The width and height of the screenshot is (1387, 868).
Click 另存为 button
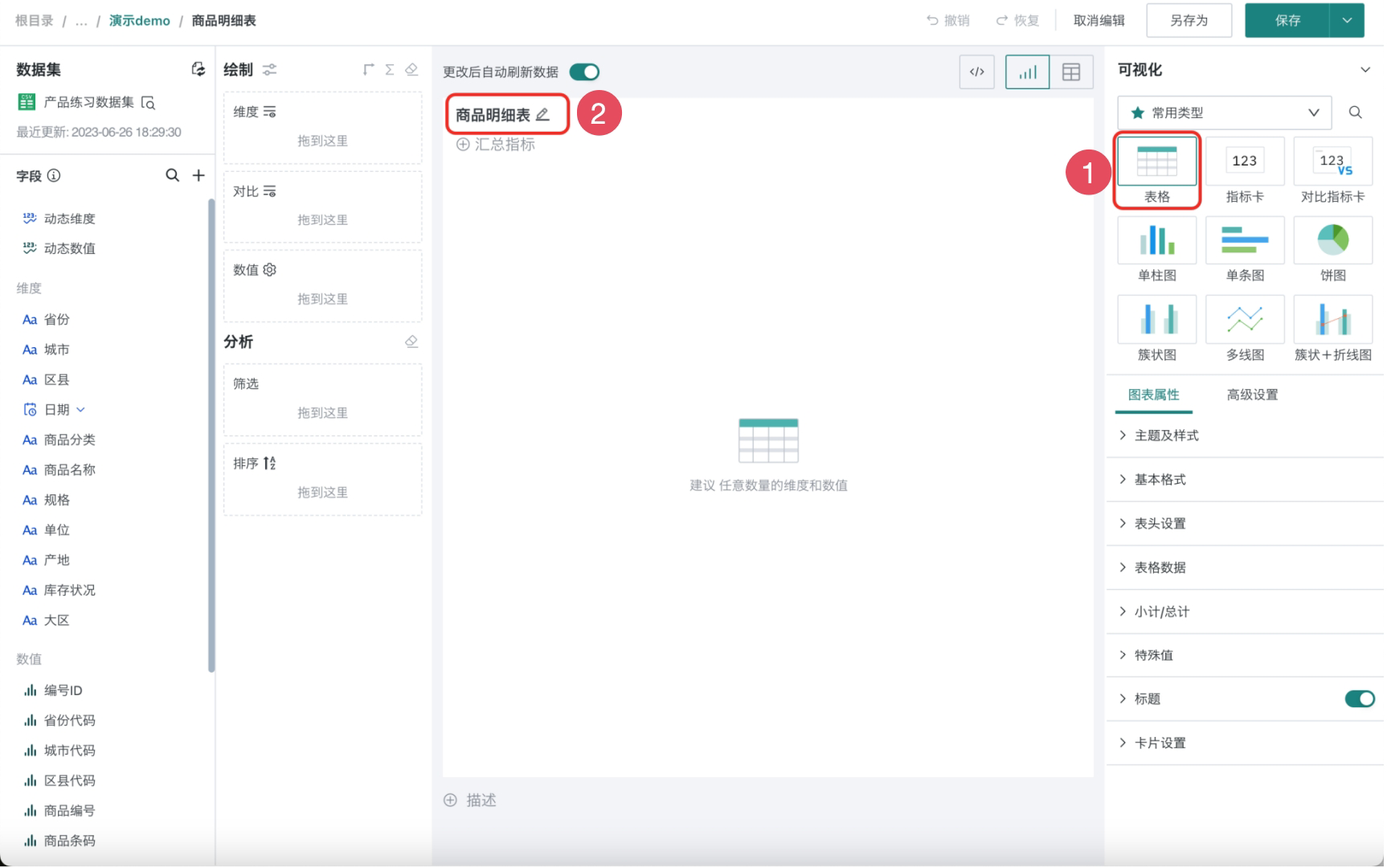pos(1189,21)
